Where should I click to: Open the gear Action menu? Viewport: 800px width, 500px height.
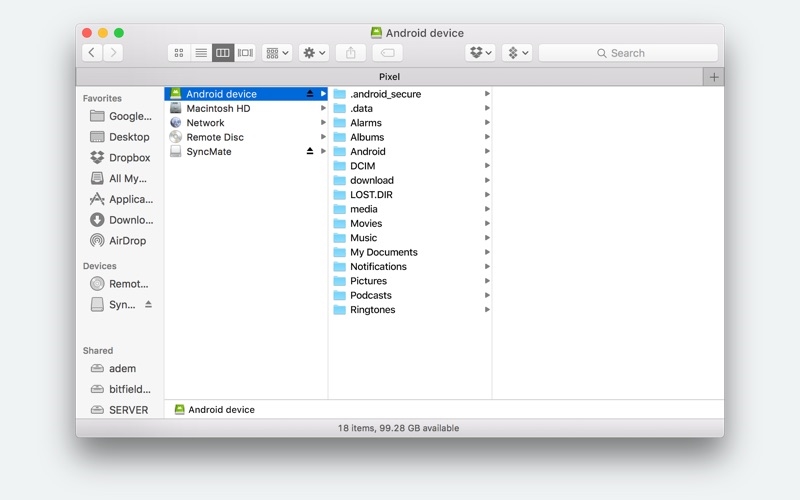tap(314, 53)
